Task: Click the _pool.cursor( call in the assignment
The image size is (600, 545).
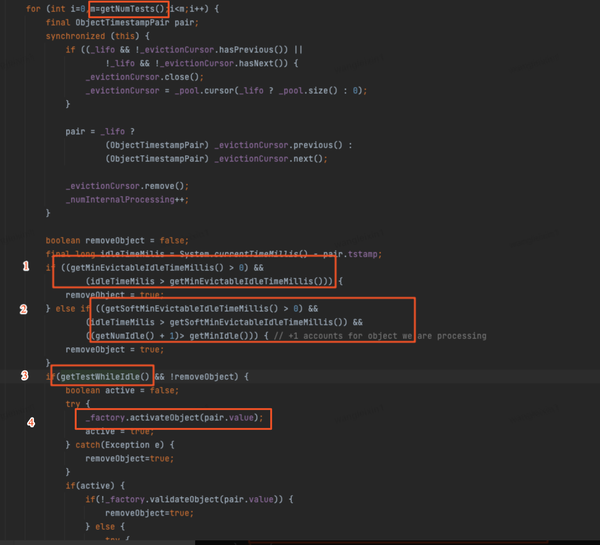Action: 207,91
